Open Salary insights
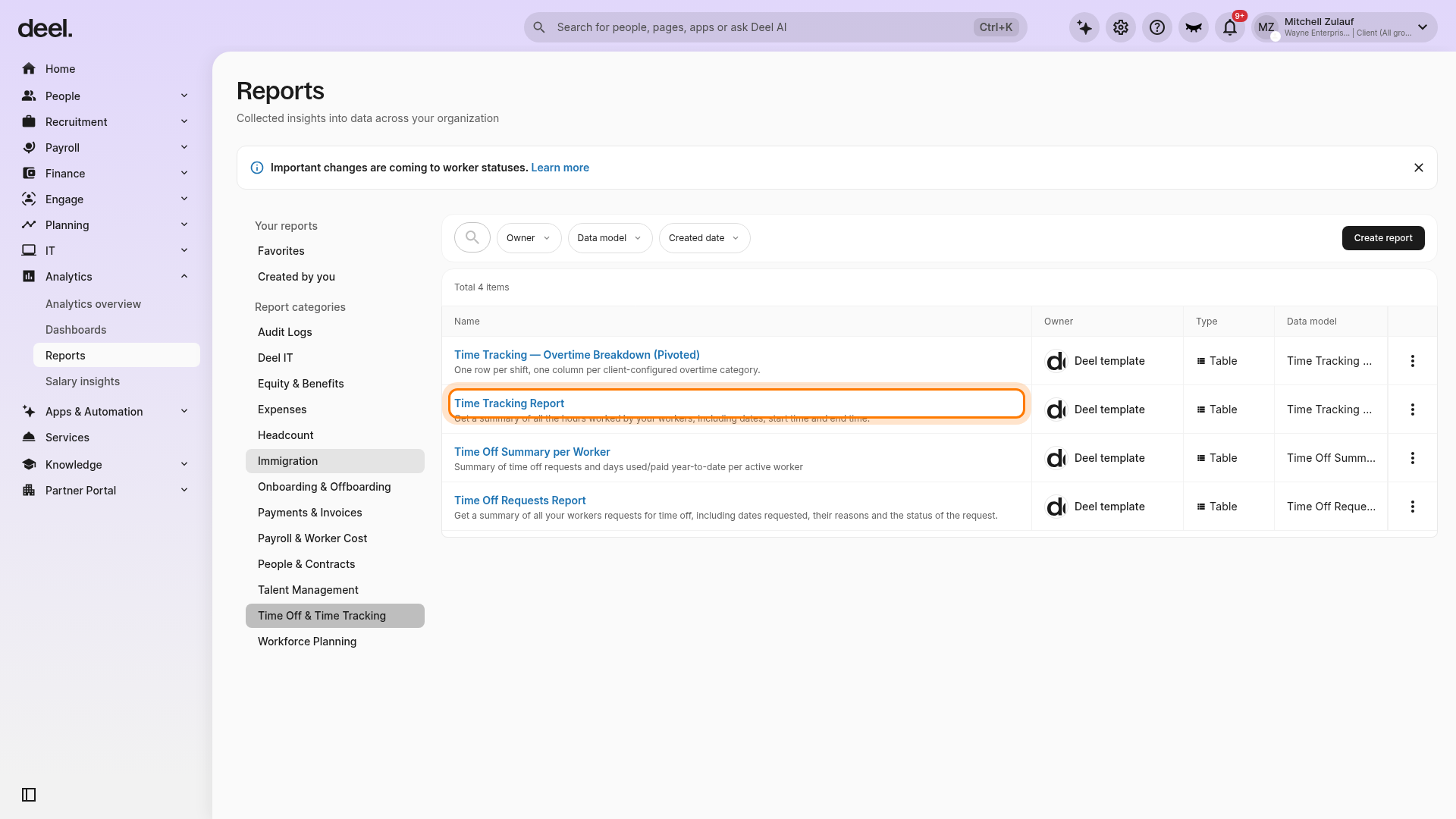The width and height of the screenshot is (1456, 819). tap(83, 381)
